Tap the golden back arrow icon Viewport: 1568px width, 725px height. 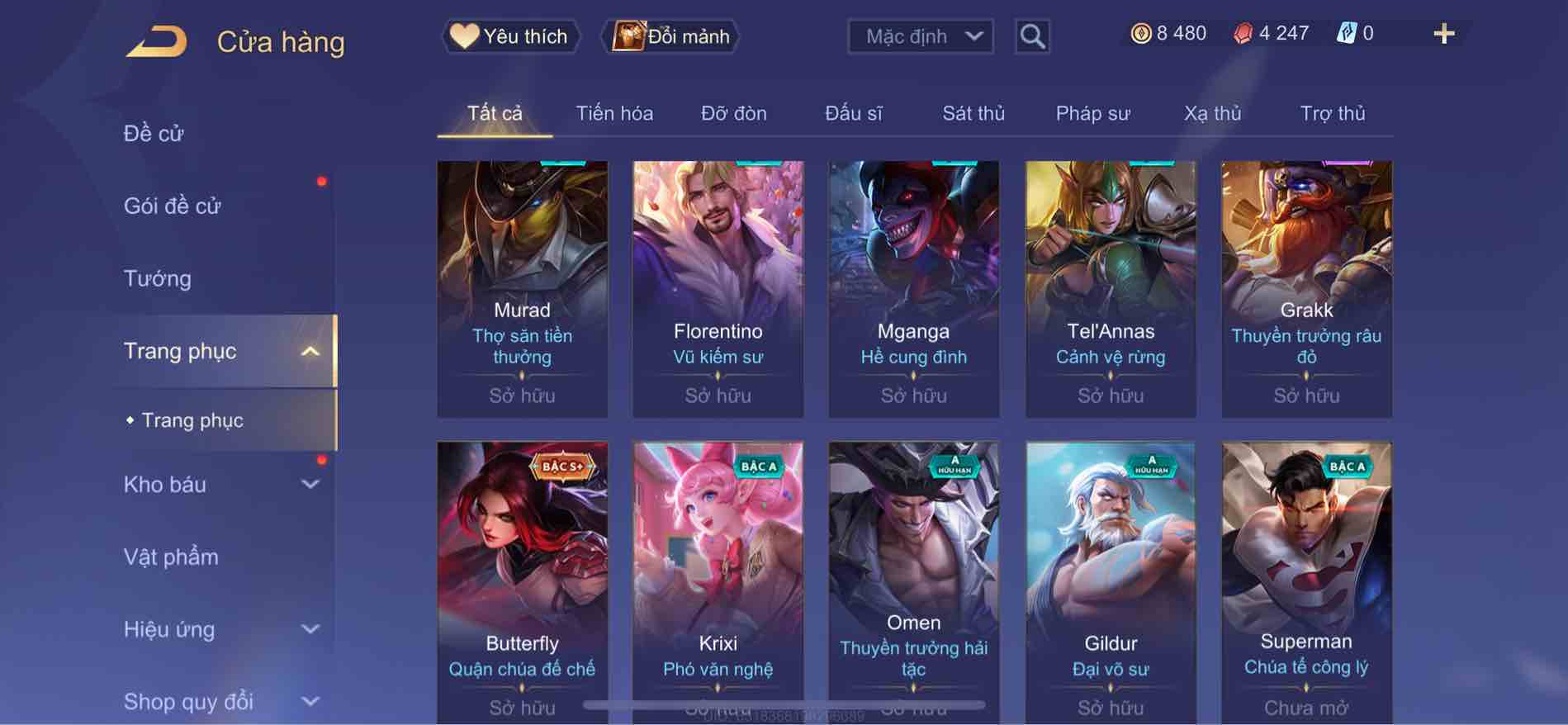click(x=157, y=41)
